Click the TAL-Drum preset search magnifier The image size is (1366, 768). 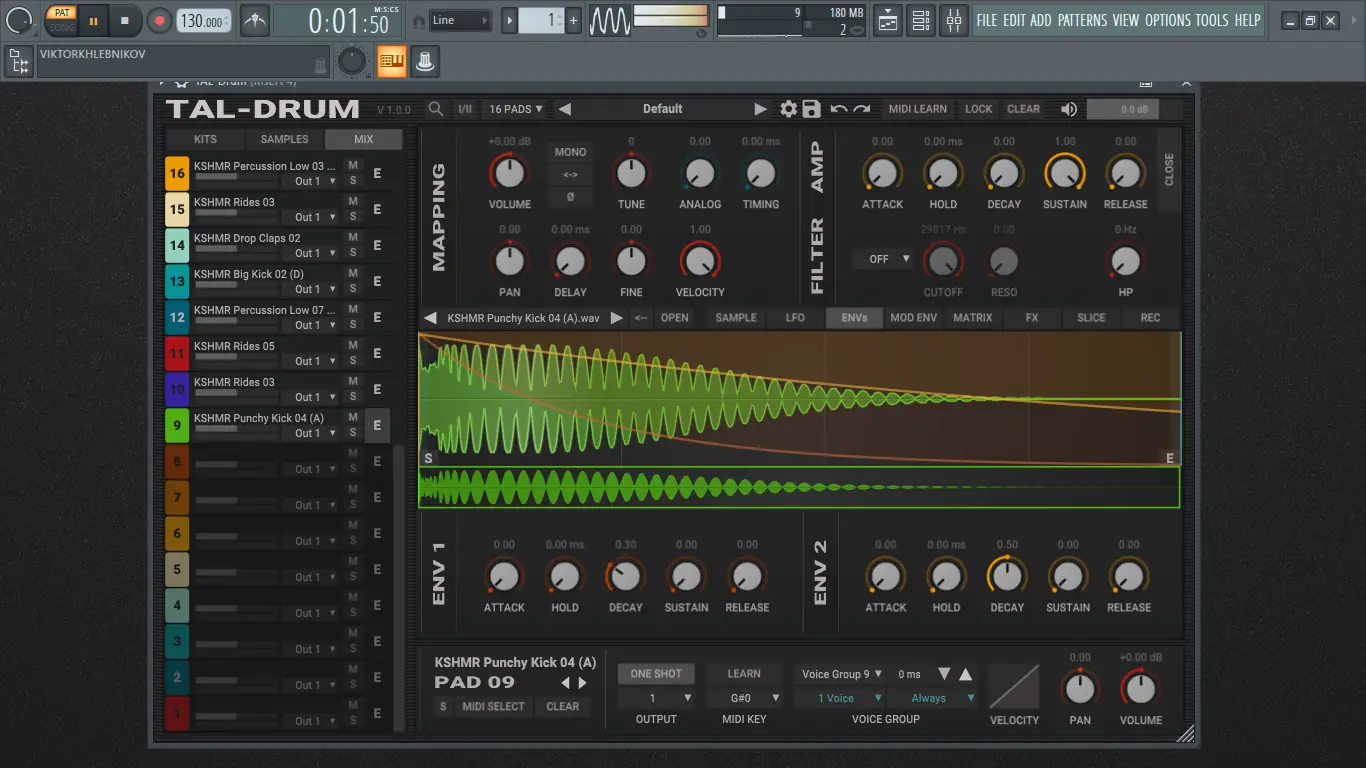point(436,109)
